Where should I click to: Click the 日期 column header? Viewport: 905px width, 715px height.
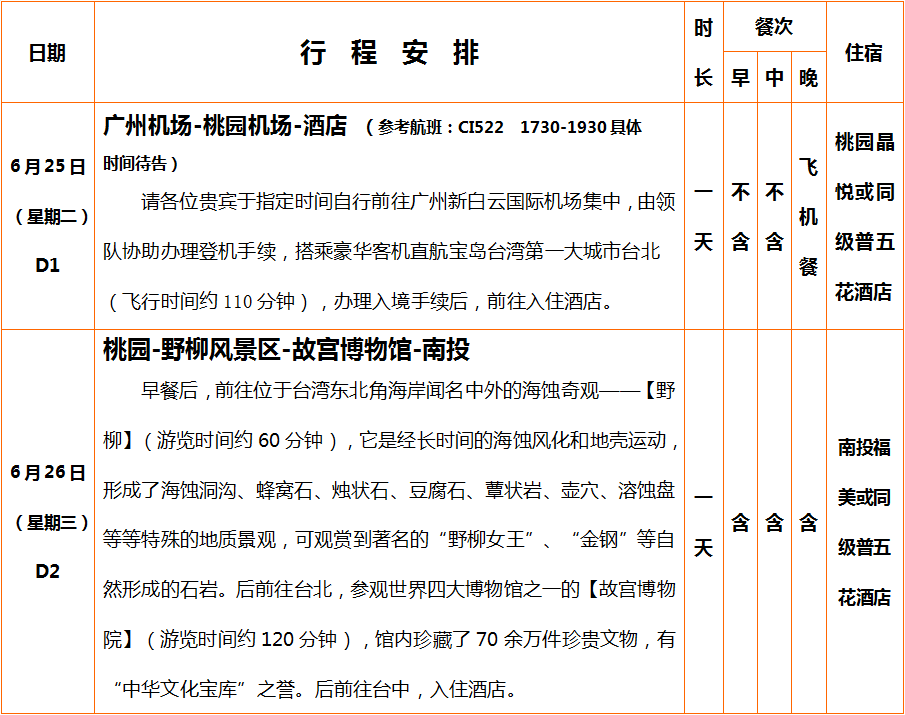[47, 53]
